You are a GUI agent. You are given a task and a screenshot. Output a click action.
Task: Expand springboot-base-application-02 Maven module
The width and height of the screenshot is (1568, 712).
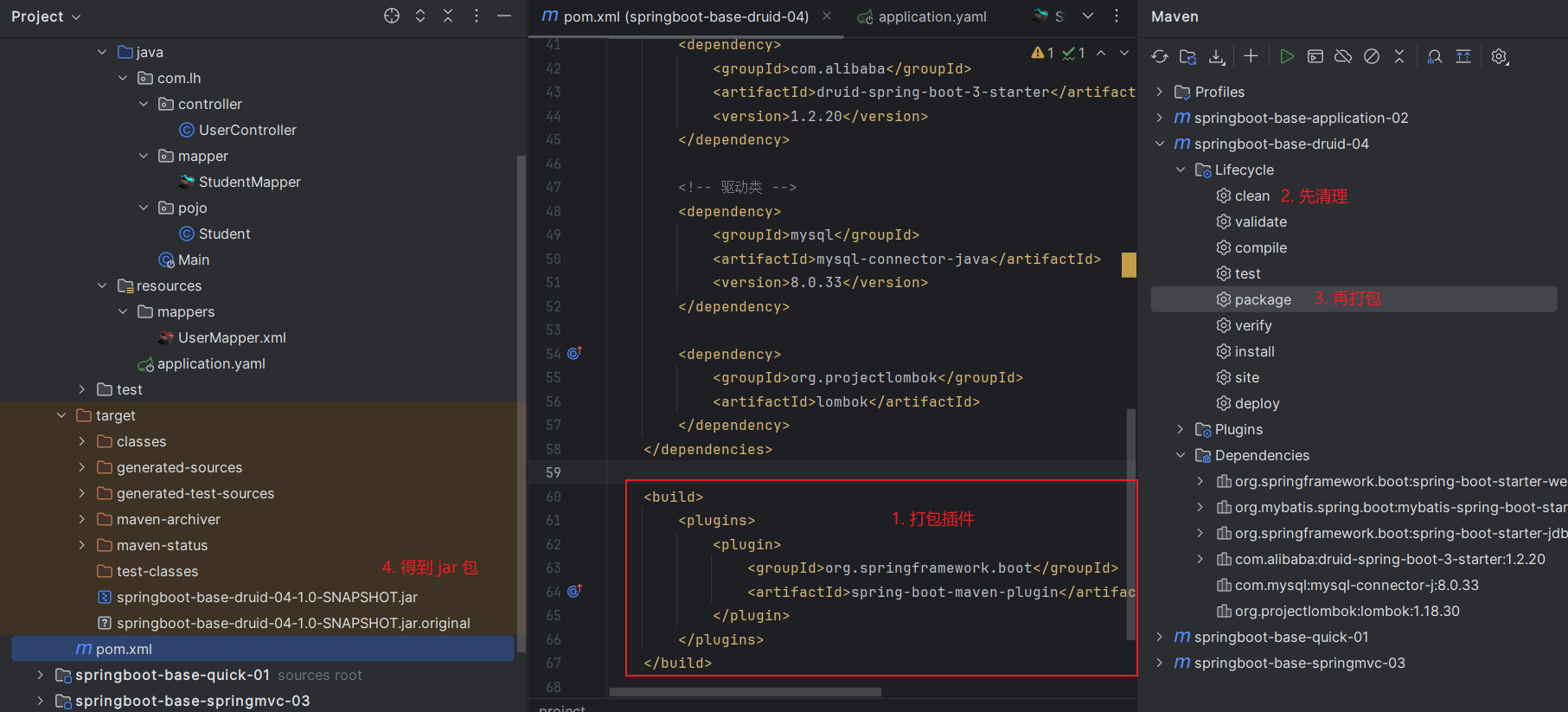1160,118
